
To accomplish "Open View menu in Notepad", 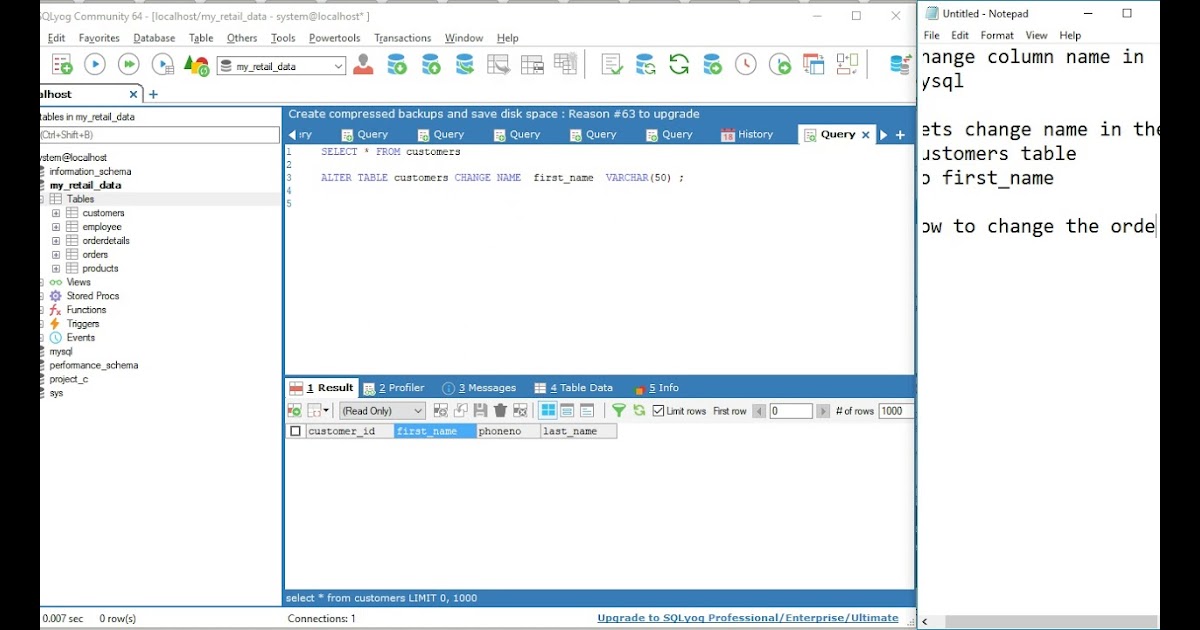I will [1036, 35].
